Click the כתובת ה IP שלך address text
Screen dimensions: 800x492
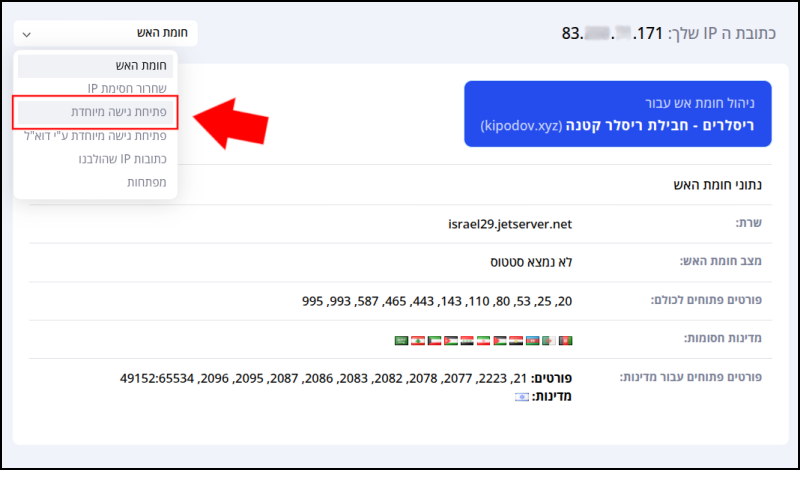pos(668,33)
